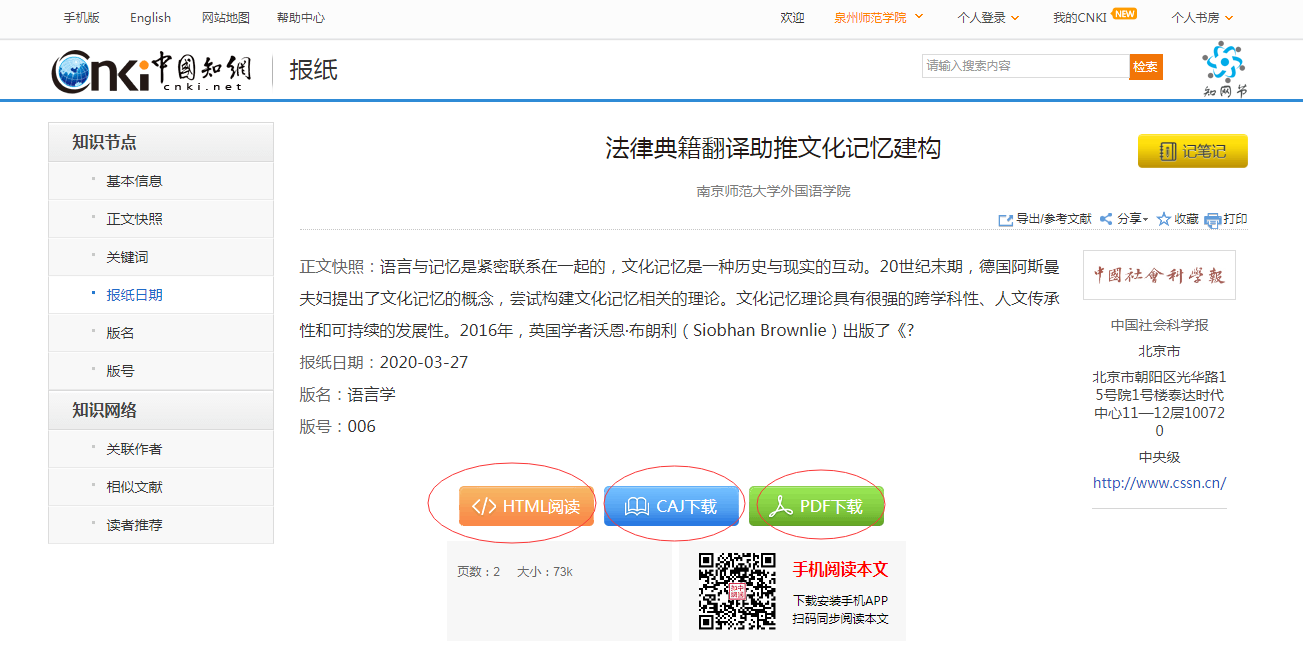Click the CNKI logo

click(x=152, y=70)
